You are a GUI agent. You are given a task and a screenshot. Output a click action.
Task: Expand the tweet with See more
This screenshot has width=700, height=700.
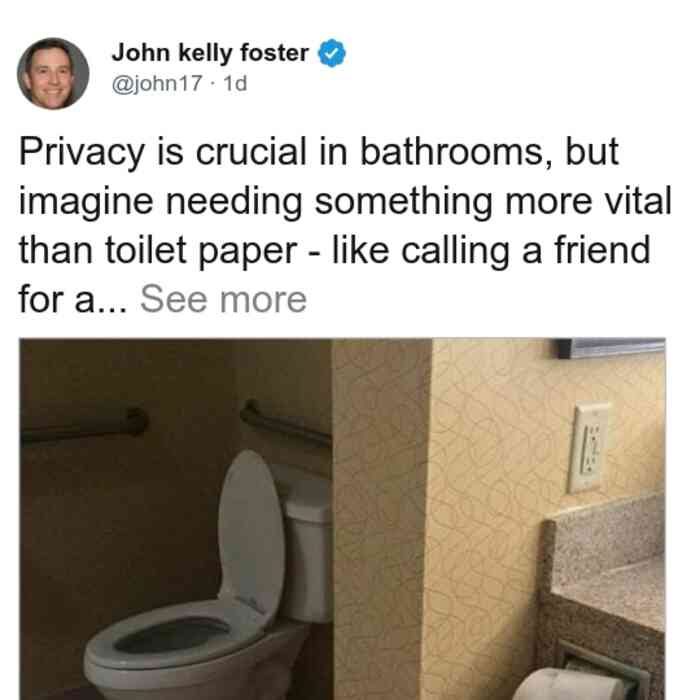point(223,299)
